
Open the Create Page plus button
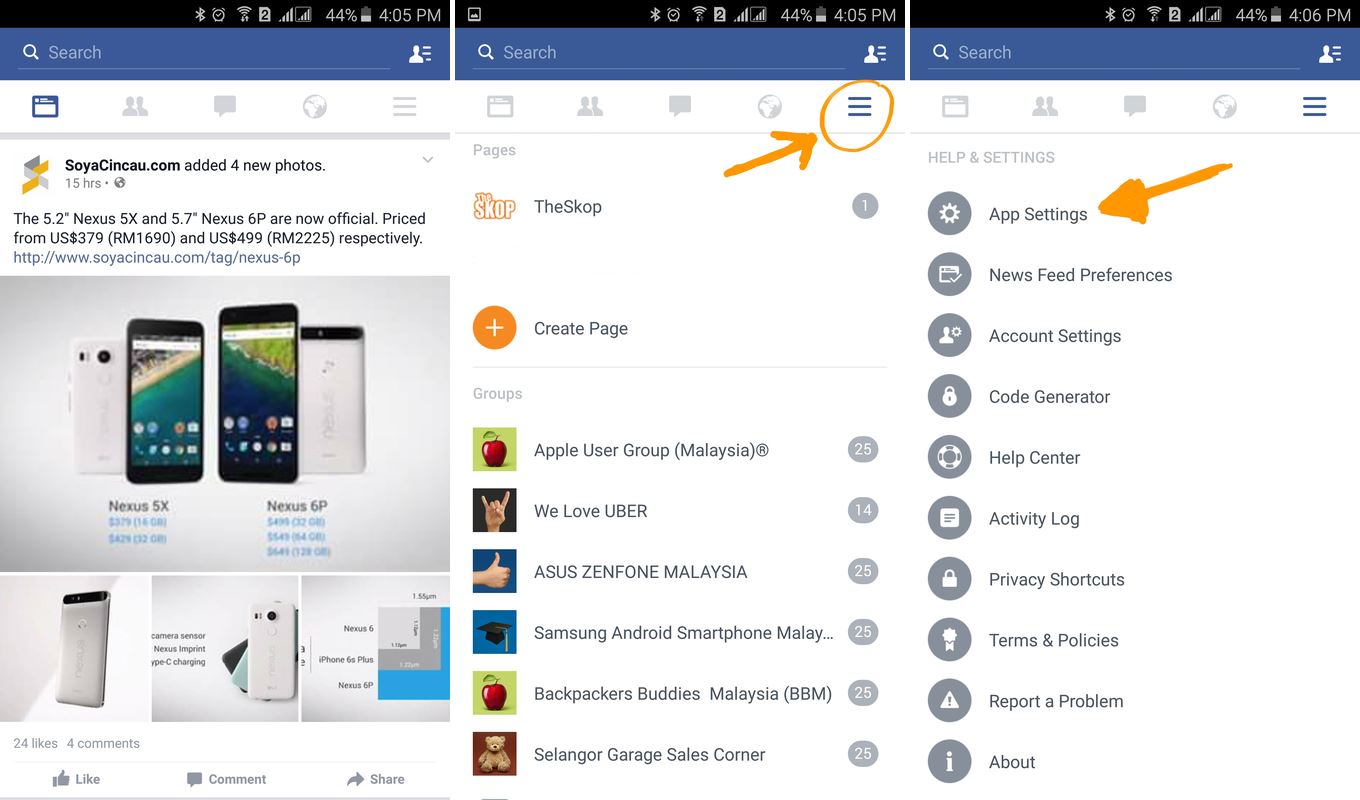point(494,327)
